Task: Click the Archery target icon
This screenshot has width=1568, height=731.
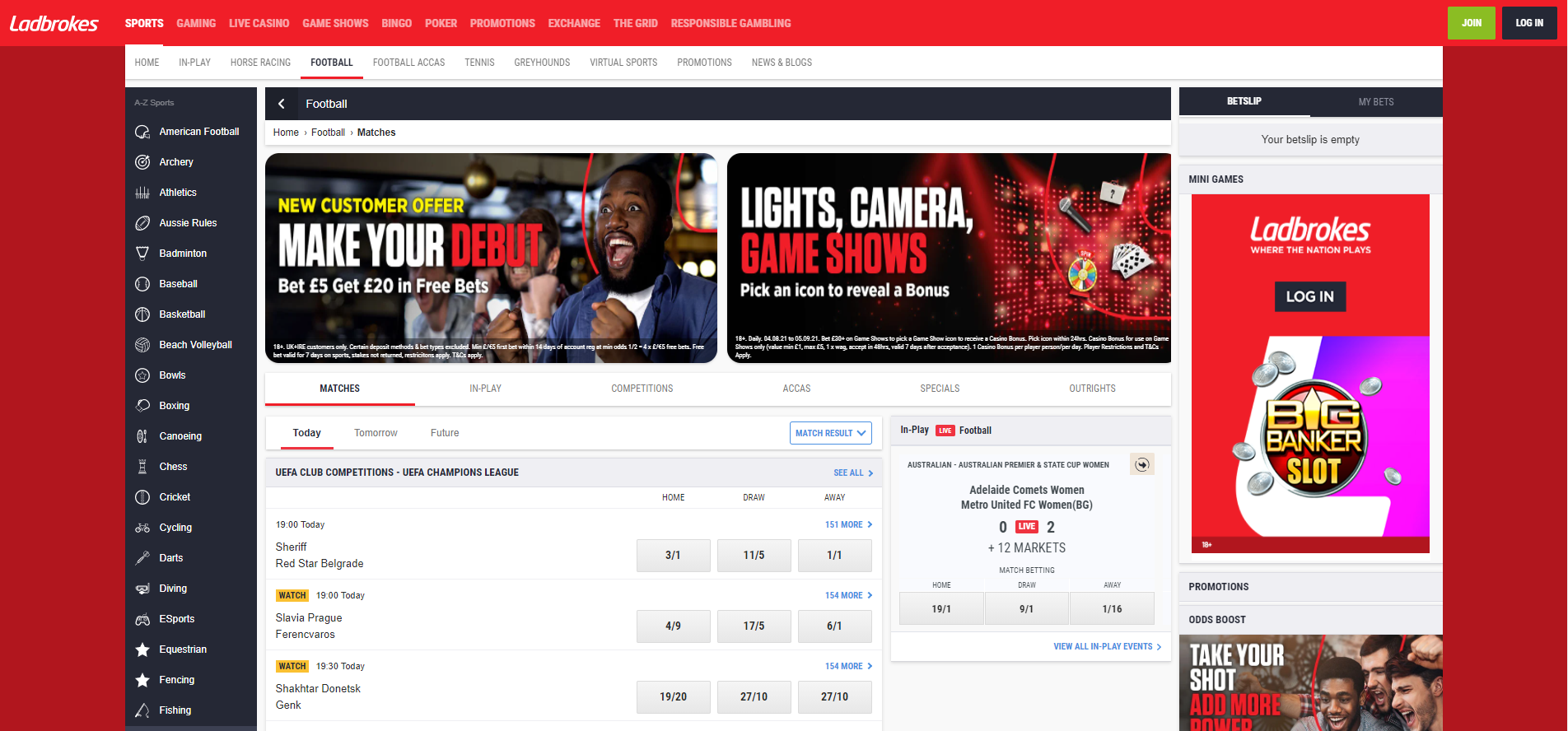Action: pos(142,162)
